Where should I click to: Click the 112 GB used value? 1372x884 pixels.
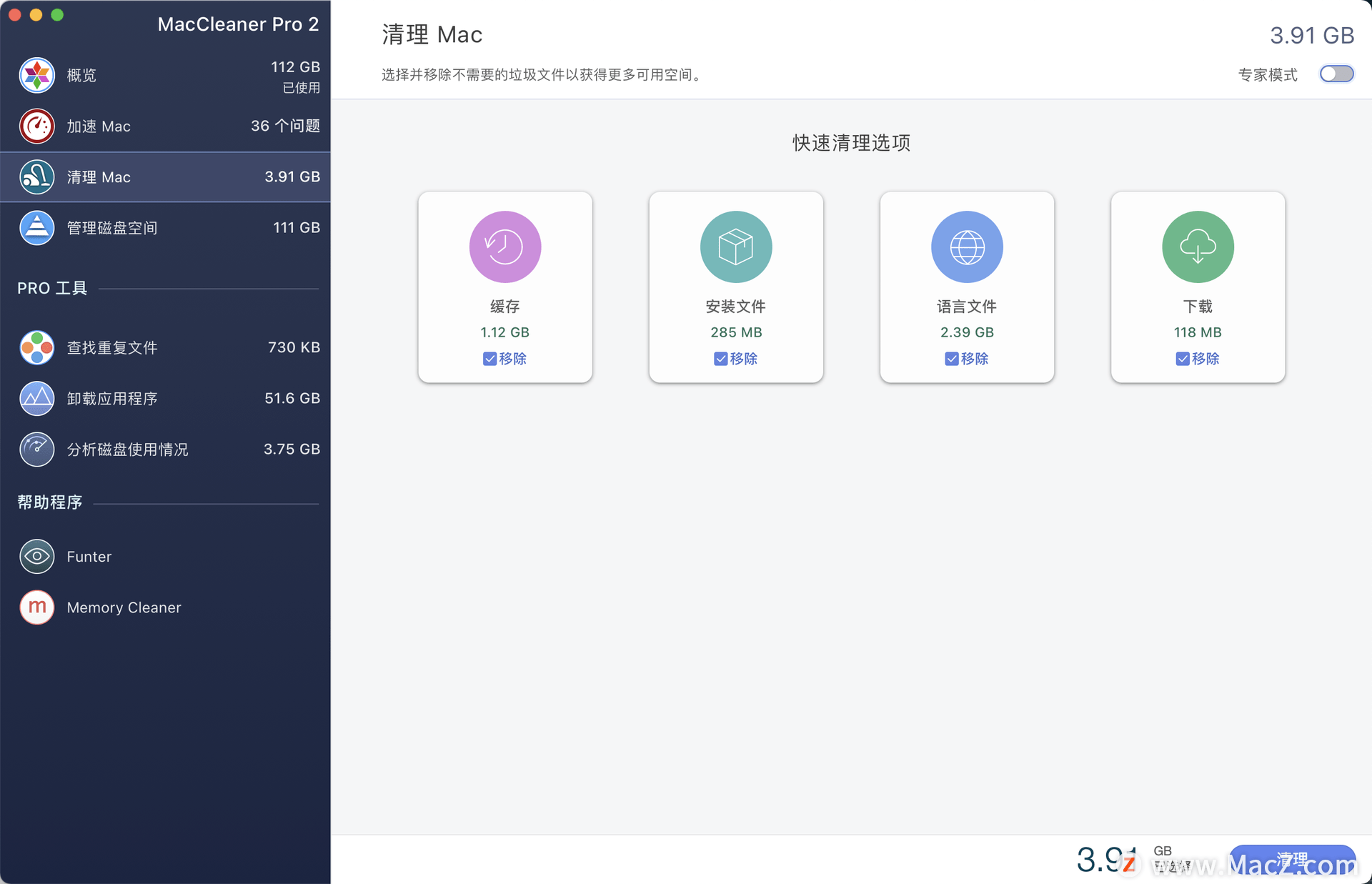295,67
